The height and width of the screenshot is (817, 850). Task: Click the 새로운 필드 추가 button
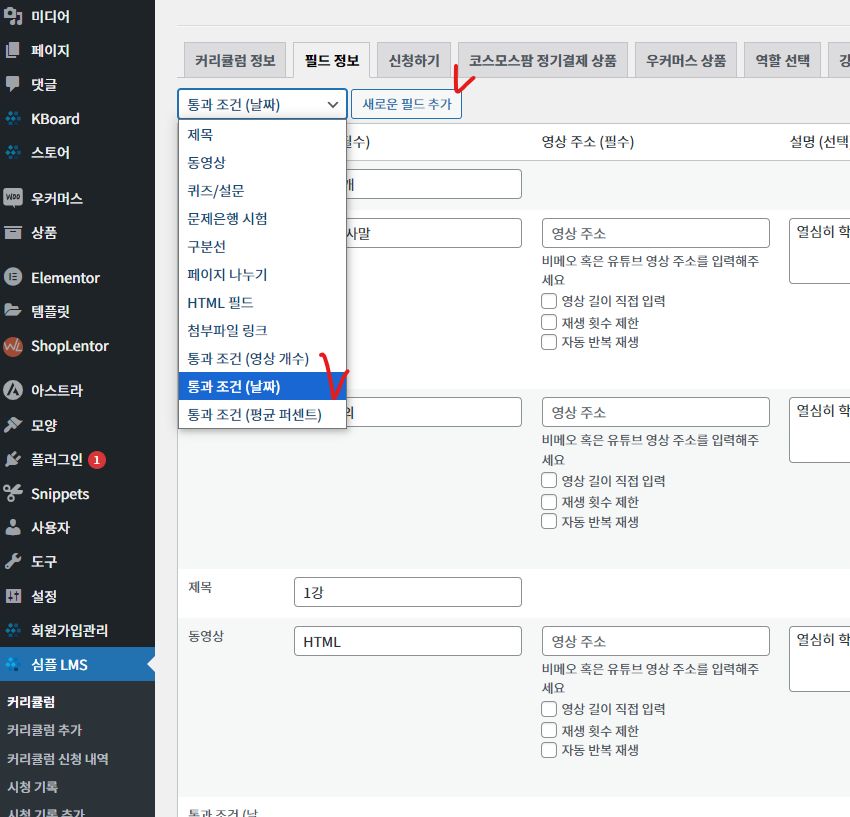click(407, 104)
